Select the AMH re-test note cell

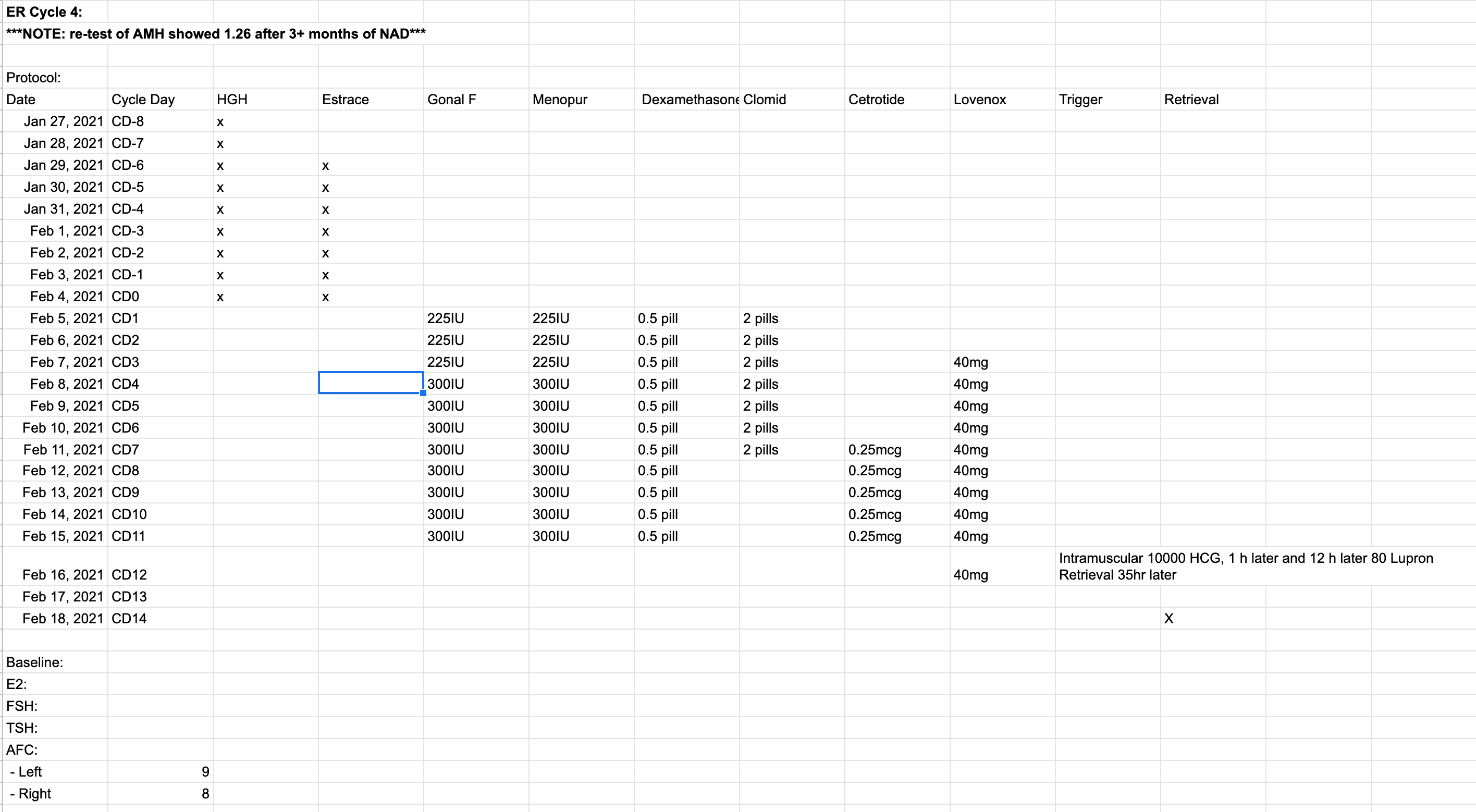point(215,34)
